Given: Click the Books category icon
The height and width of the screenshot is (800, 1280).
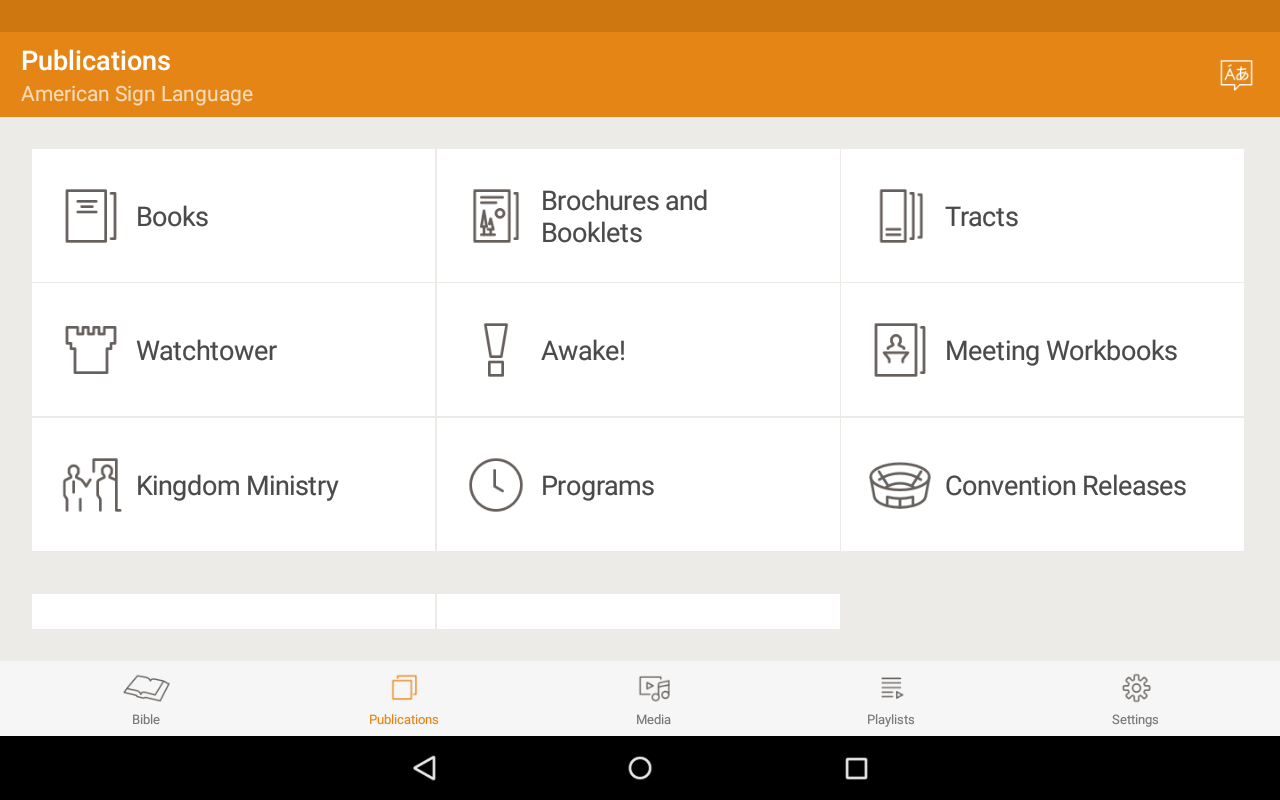Looking at the screenshot, I should (x=91, y=216).
